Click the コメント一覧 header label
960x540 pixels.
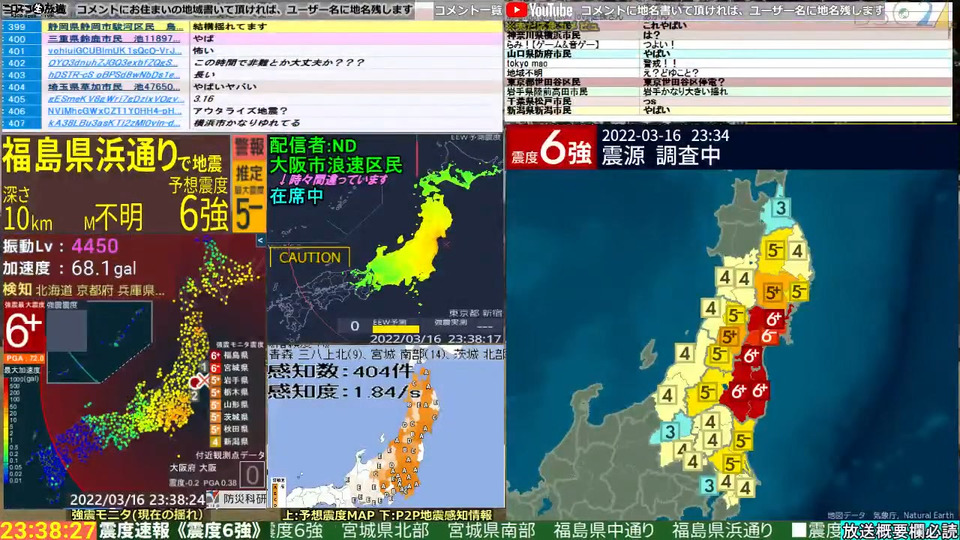point(468,10)
